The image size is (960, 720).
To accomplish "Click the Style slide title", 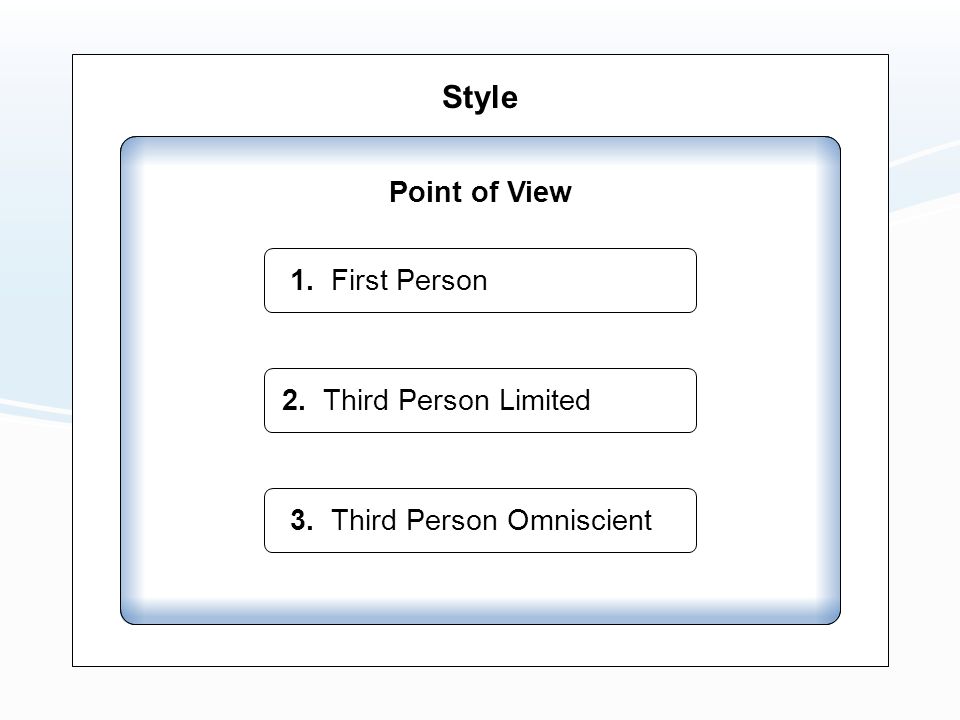I will pyautogui.click(x=480, y=97).
